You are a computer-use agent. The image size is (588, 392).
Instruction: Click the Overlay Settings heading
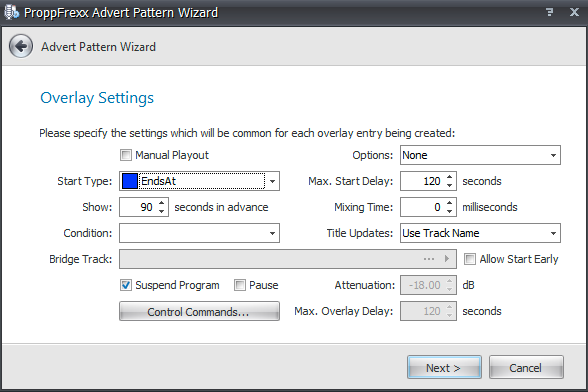point(97,98)
